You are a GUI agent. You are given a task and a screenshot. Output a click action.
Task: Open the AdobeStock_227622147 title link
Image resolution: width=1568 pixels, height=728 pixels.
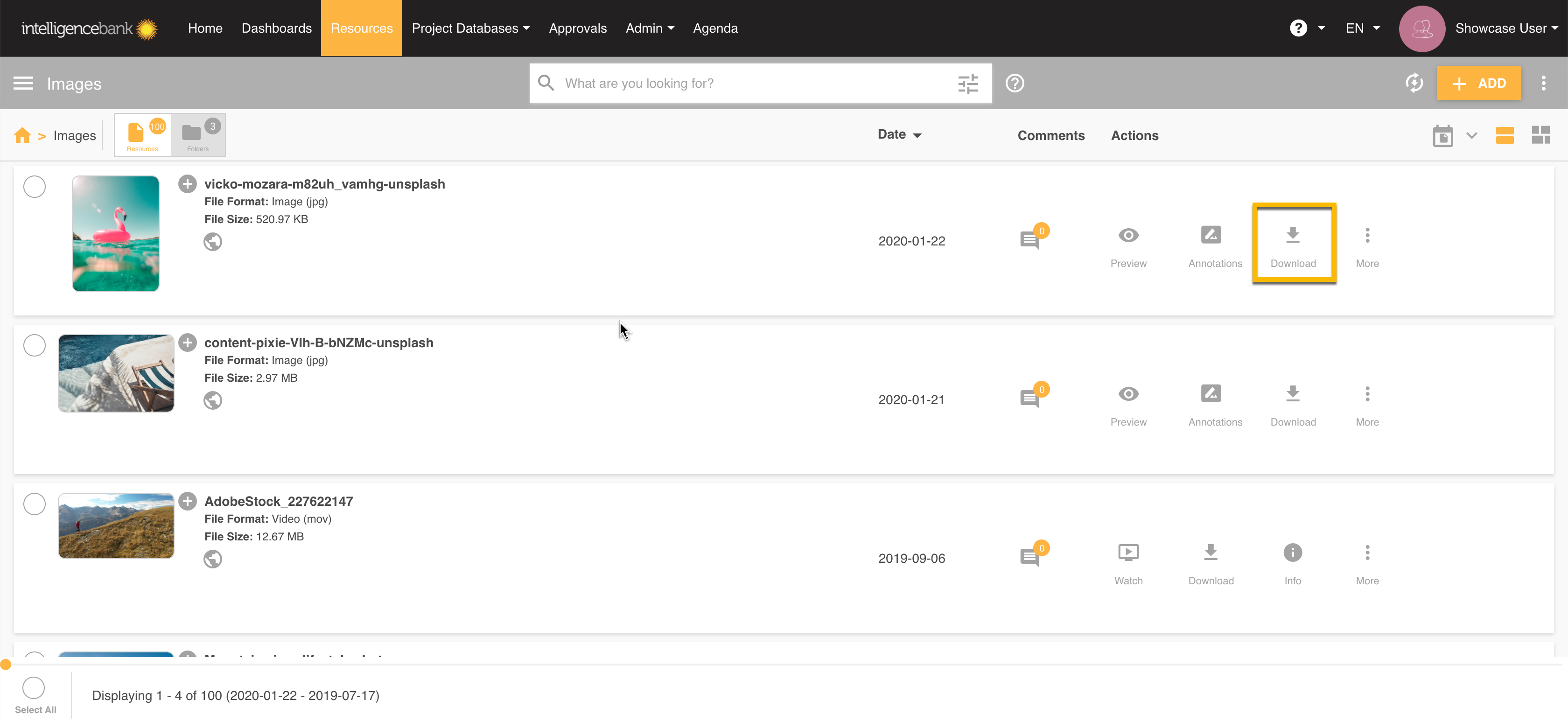[x=278, y=502]
